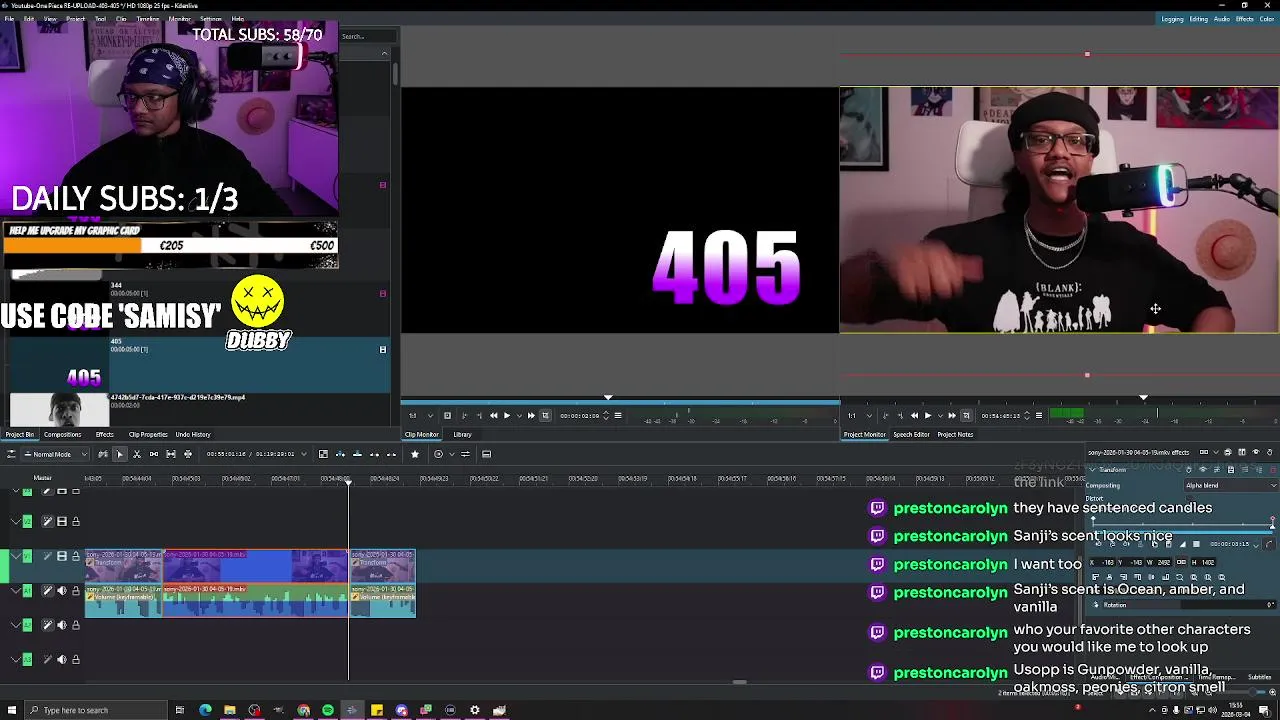This screenshot has height=720, width=1280.
Task: Rewind in the clip monitor
Action: [493, 415]
